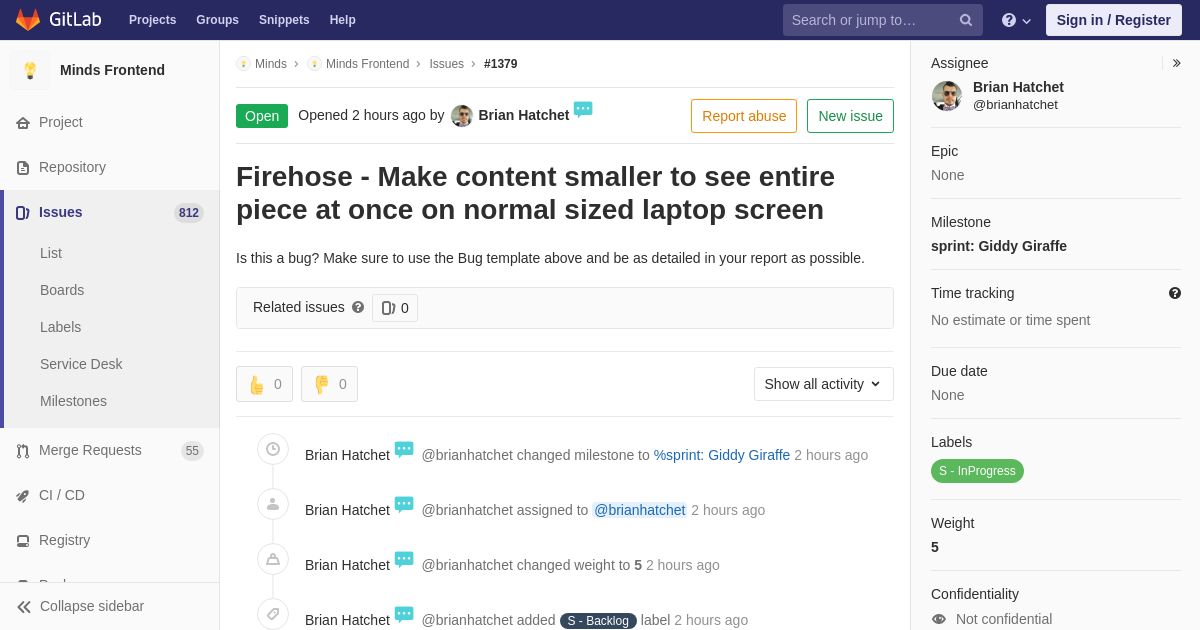Click chat badge on weight activity row
The image size is (1200, 630).
point(404,560)
